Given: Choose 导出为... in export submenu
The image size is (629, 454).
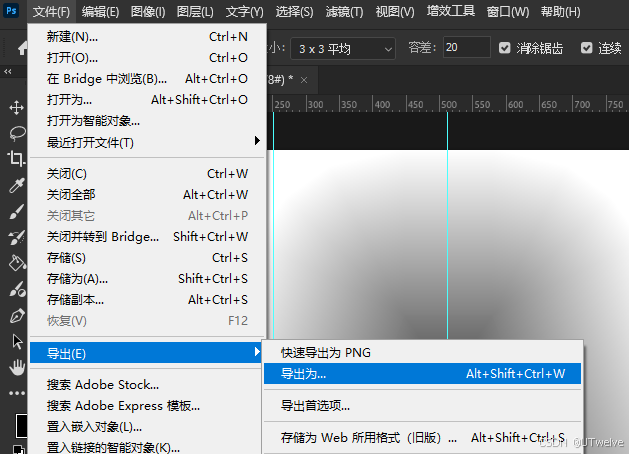Looking at the screenshot, I should pos(422,374).
